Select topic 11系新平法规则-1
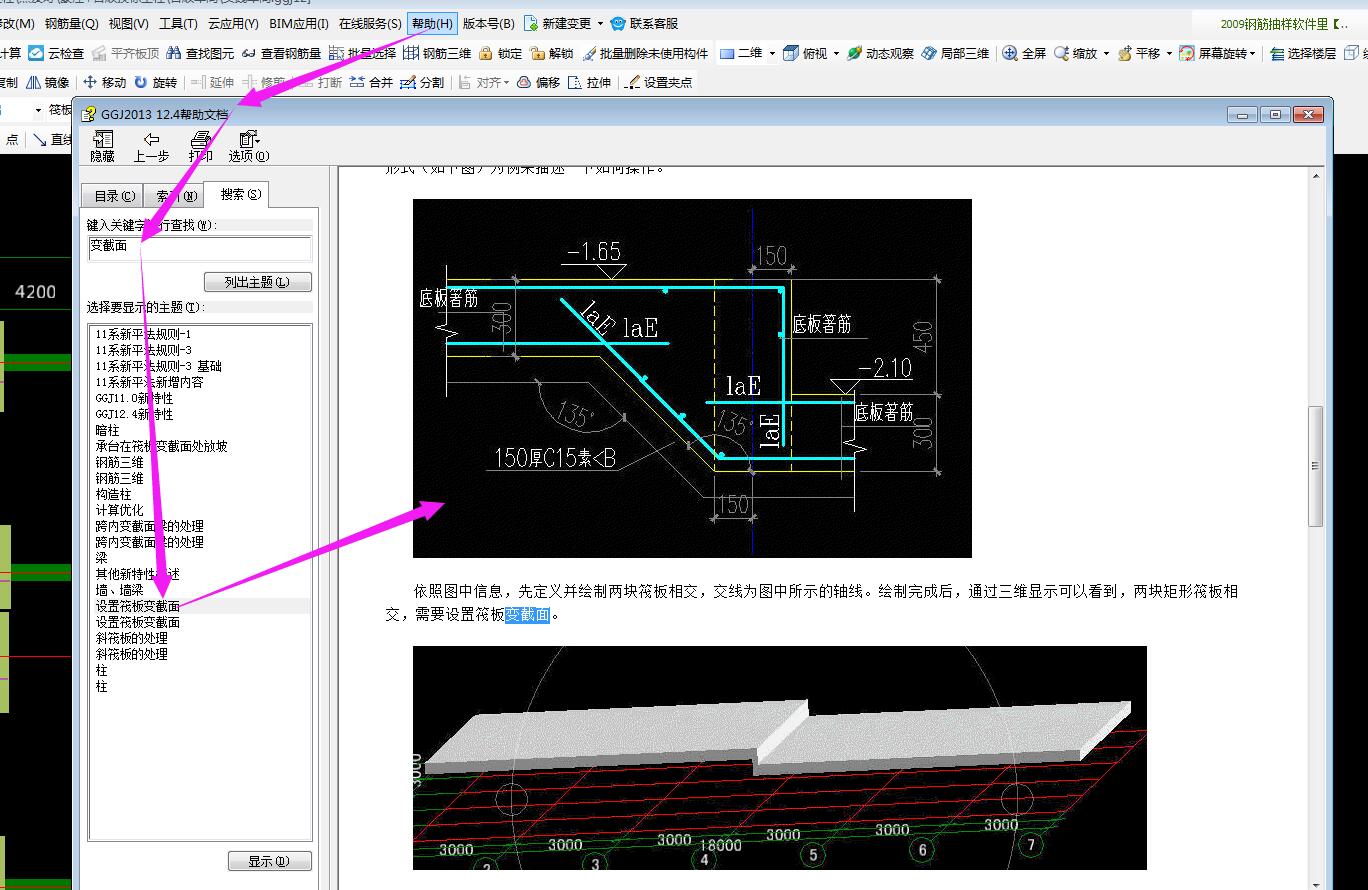The width and height of the screenshot is (1368, 890). coord(143,334)
